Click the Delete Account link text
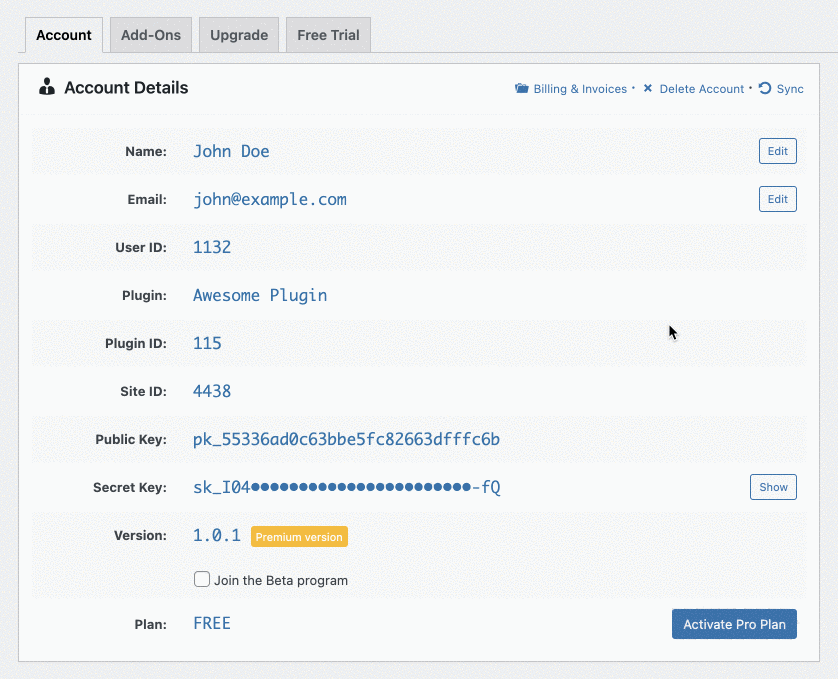 click(701, 89)
